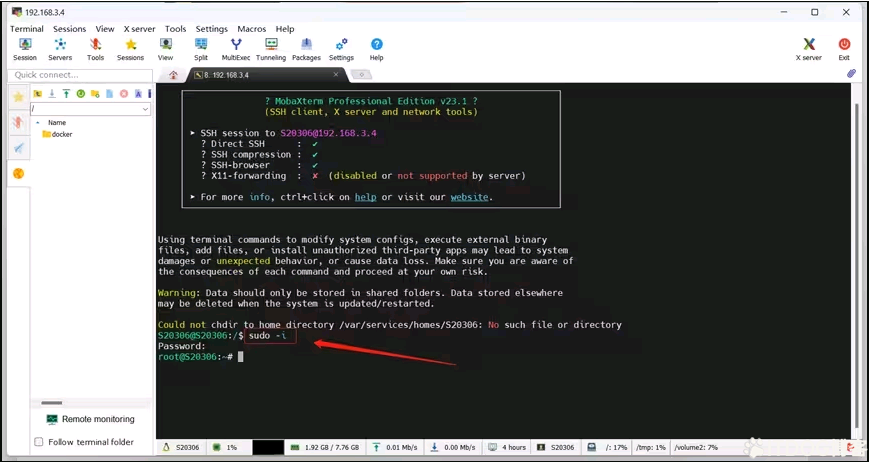This screenshot has height=462, width=870.
Task: Open the Sftp orange globe sidebar tab
Action: [x=18, y=174]
